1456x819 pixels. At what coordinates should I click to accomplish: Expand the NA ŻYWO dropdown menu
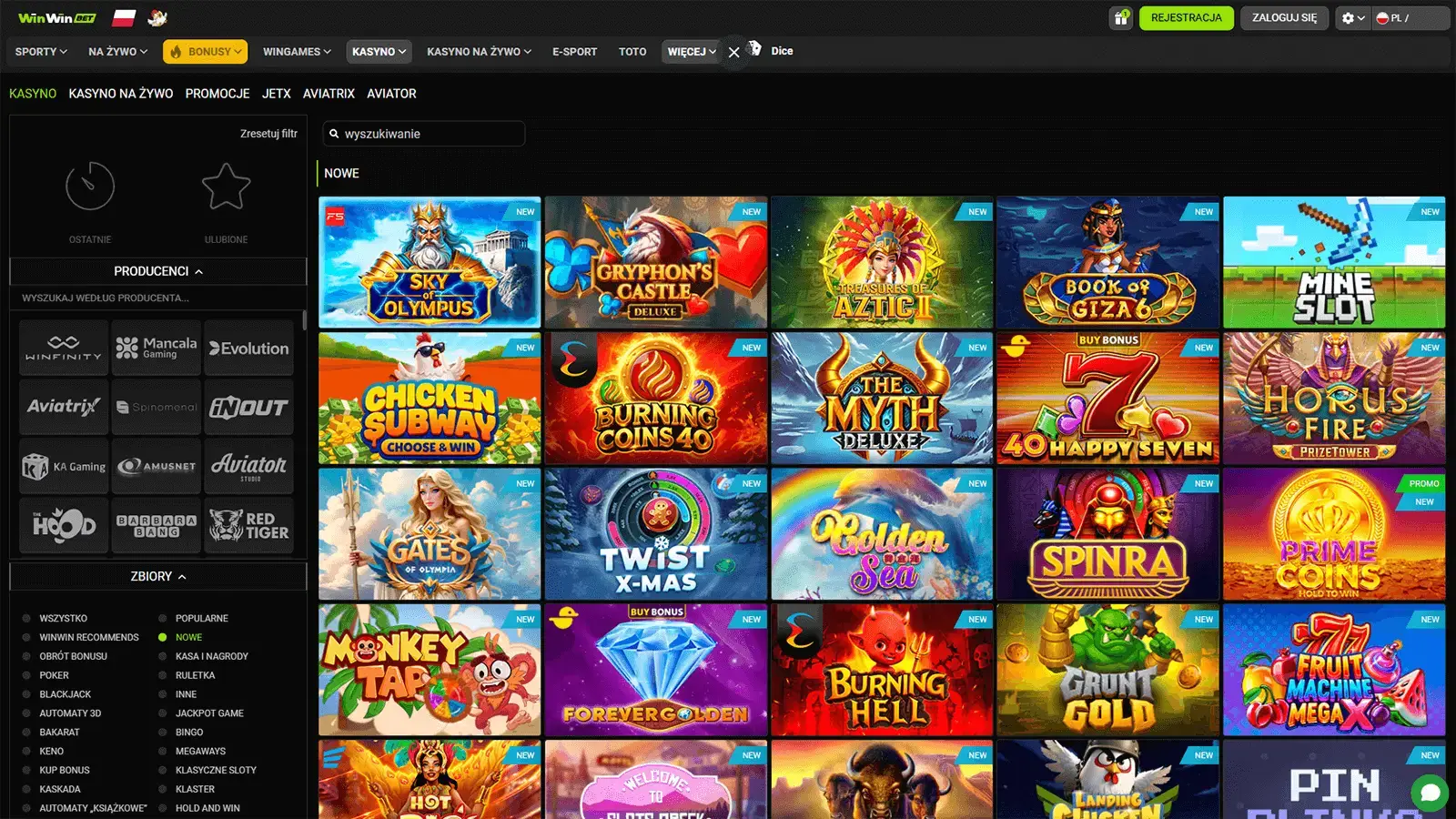117,52
